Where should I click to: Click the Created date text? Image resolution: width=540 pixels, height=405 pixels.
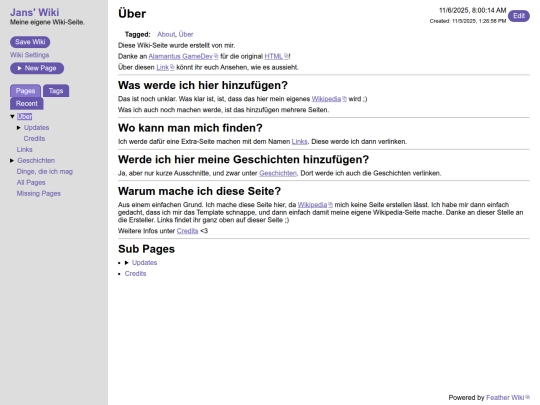pyautogui.click(x=468, y=21)
